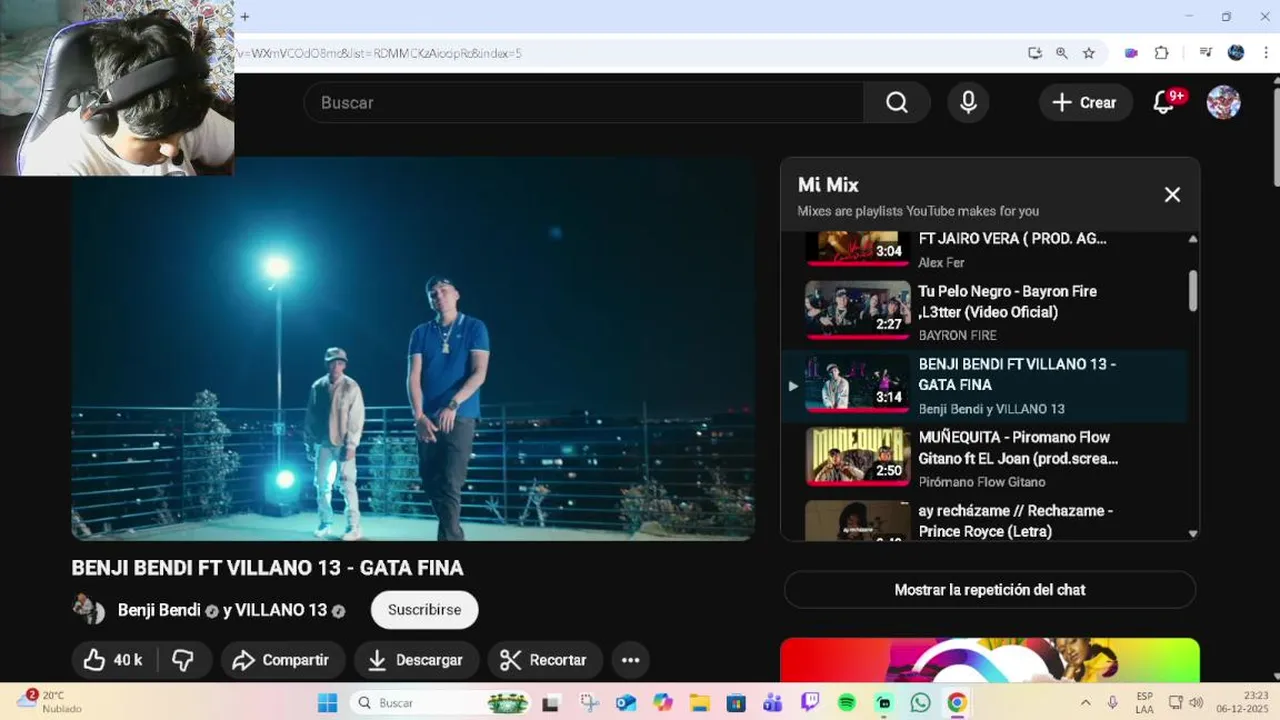The height and width of the screenshot is (720, 1280).
Task: Click the YouTube search magnifier button
Action: [897, 102]
